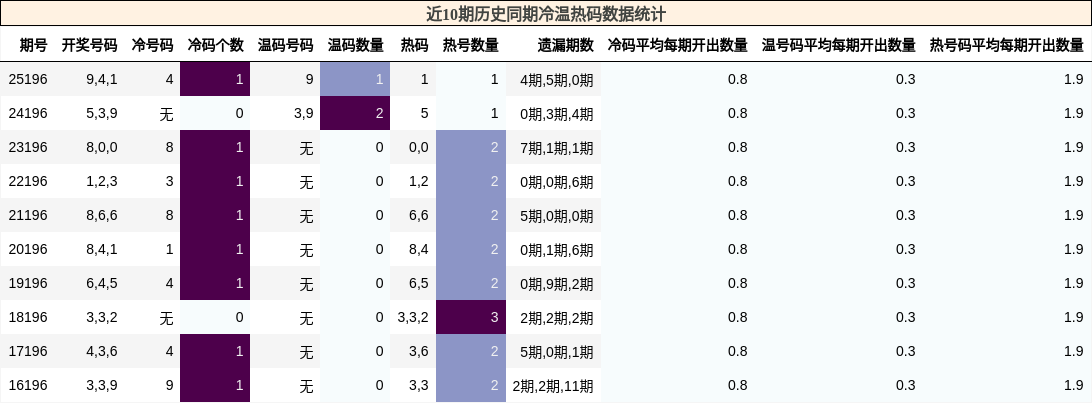Click the 温号码平均每期开出数量 column header

coord(838,45)
